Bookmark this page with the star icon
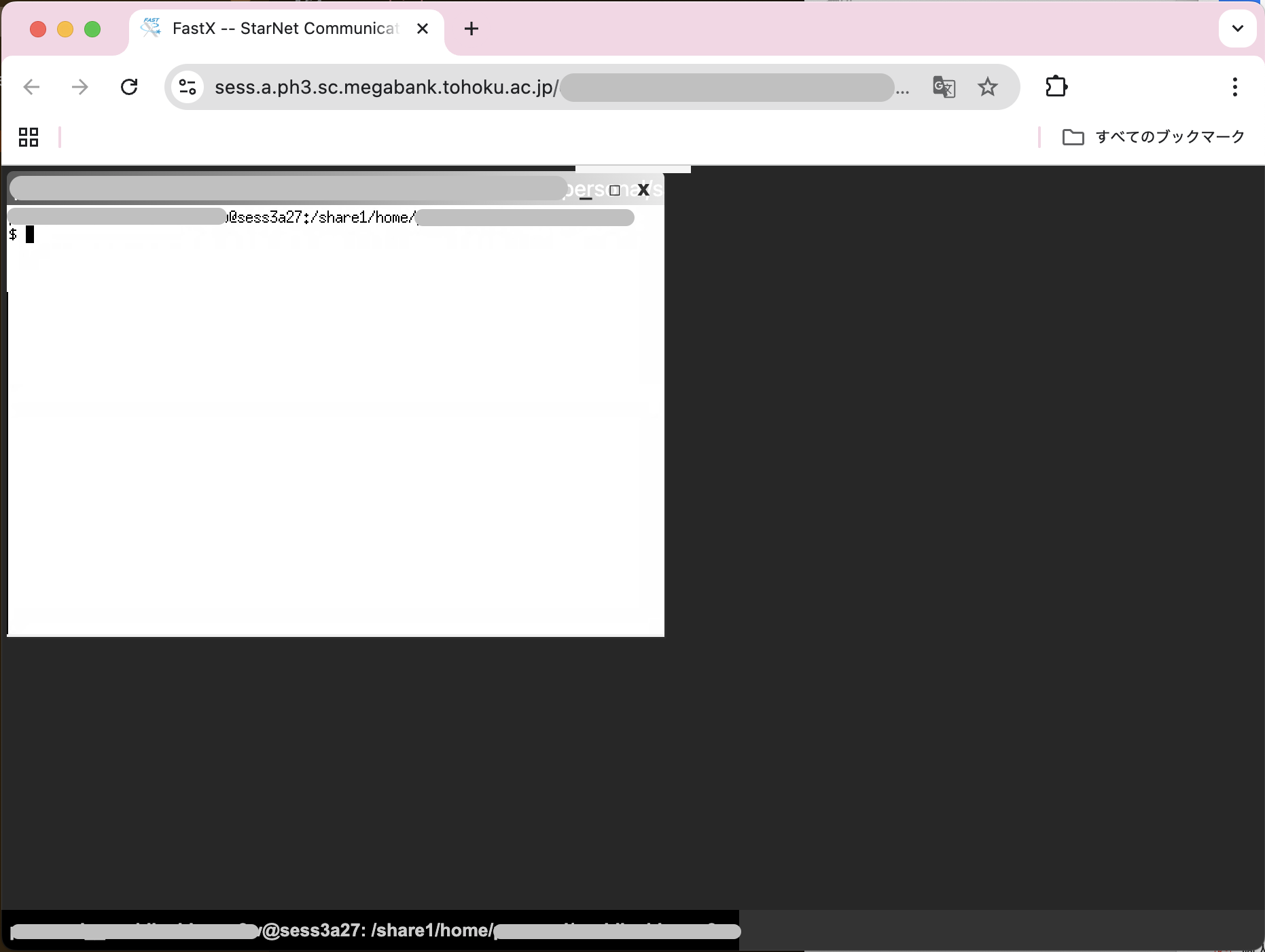 [987, 87]
